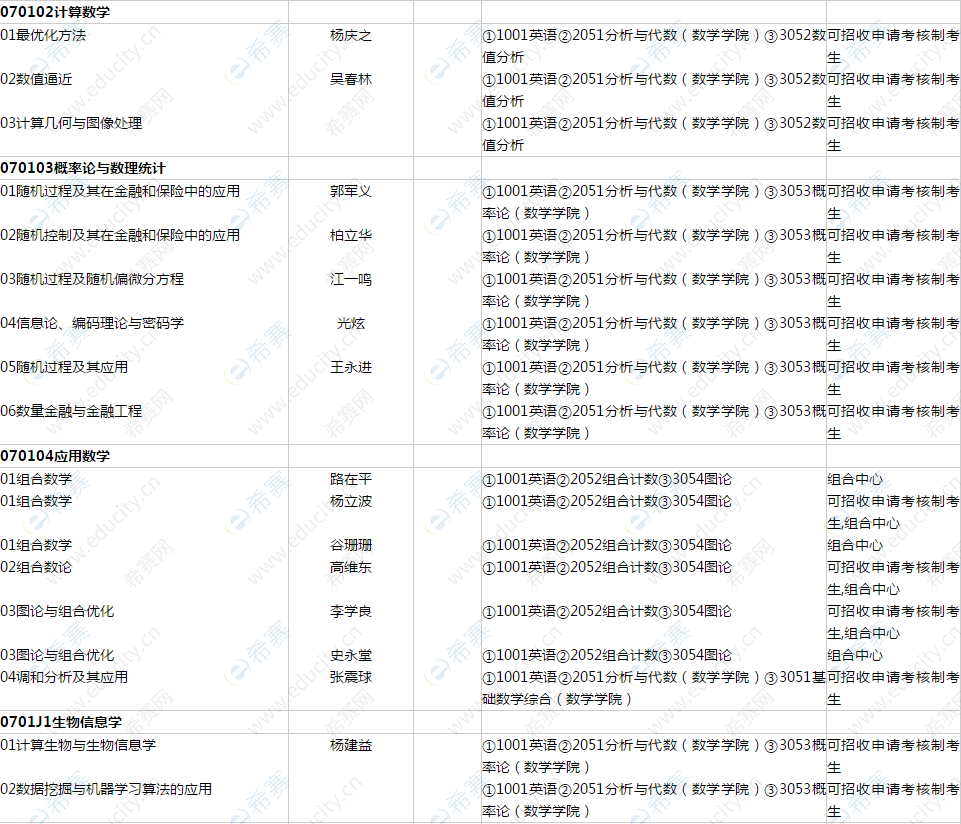Click advisor name 杨庆之
Image resolution: width=961 pixels, height=824 pixels.
(x=352, y=33)
